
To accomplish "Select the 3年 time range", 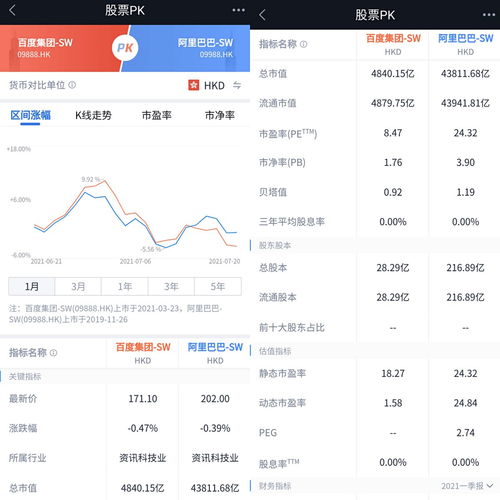I will [x=171, y=286].
